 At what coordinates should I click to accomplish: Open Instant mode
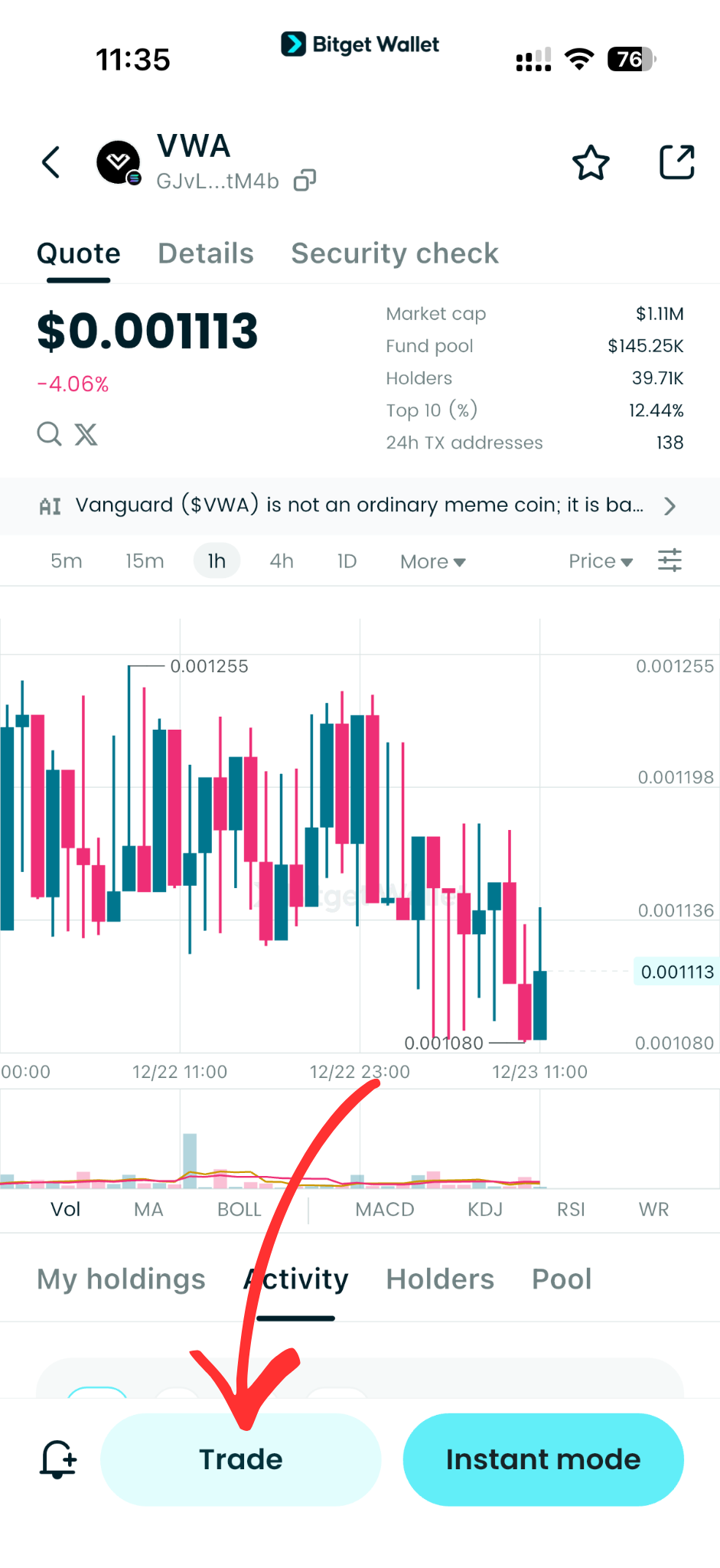coord(542,1459)
